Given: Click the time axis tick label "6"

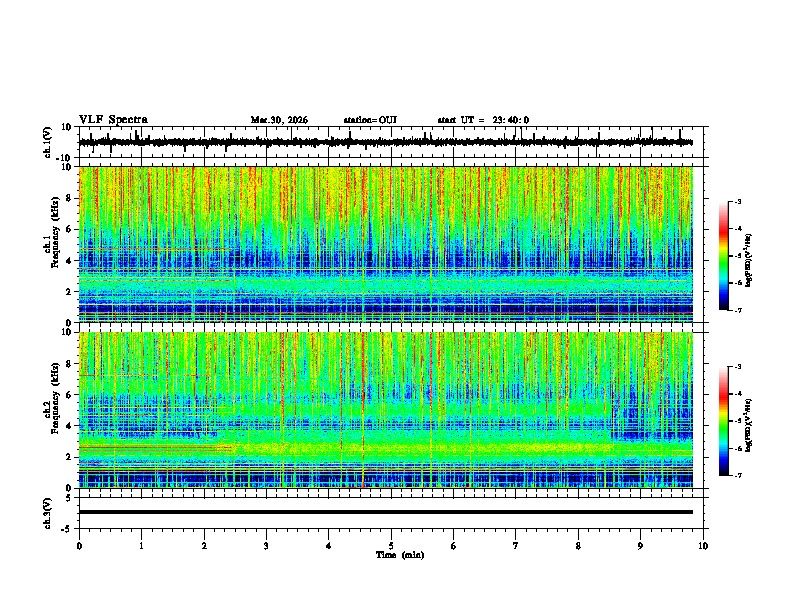Looking at the screenshot, I should pos(454,546).
